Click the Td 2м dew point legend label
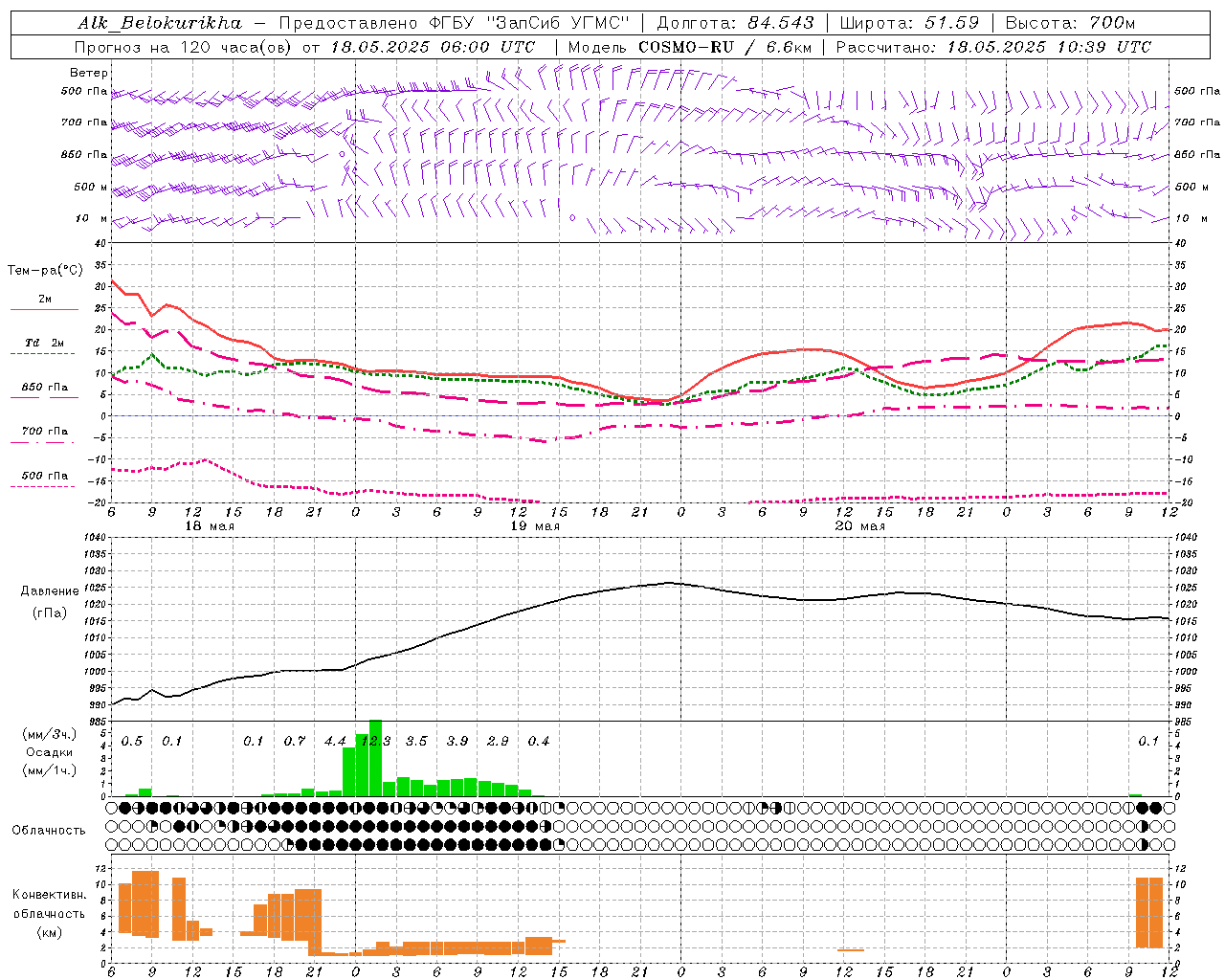The width and height of the screenshot is (1225, 980). (45, 343)
